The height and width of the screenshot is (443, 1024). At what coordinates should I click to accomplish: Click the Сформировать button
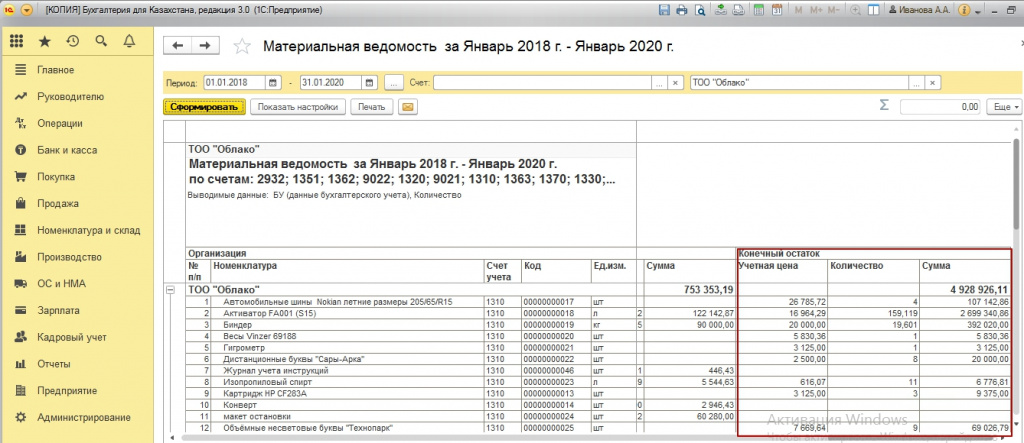coord(204,107)
